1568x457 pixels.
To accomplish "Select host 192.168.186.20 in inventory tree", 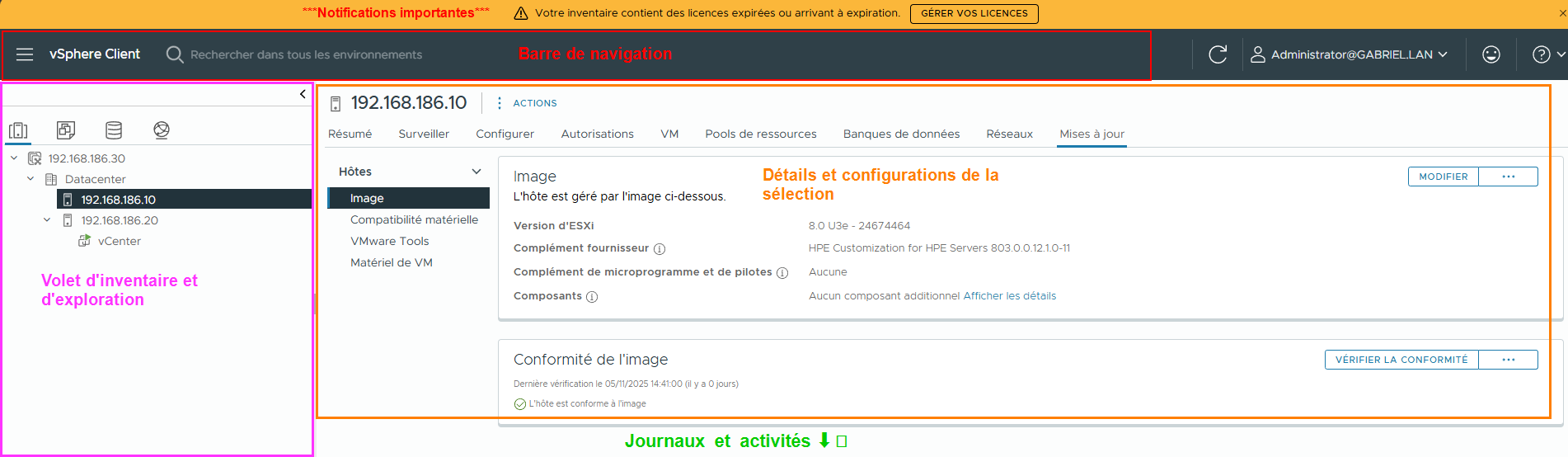I will pyautogui.click(x=120, y=220).
